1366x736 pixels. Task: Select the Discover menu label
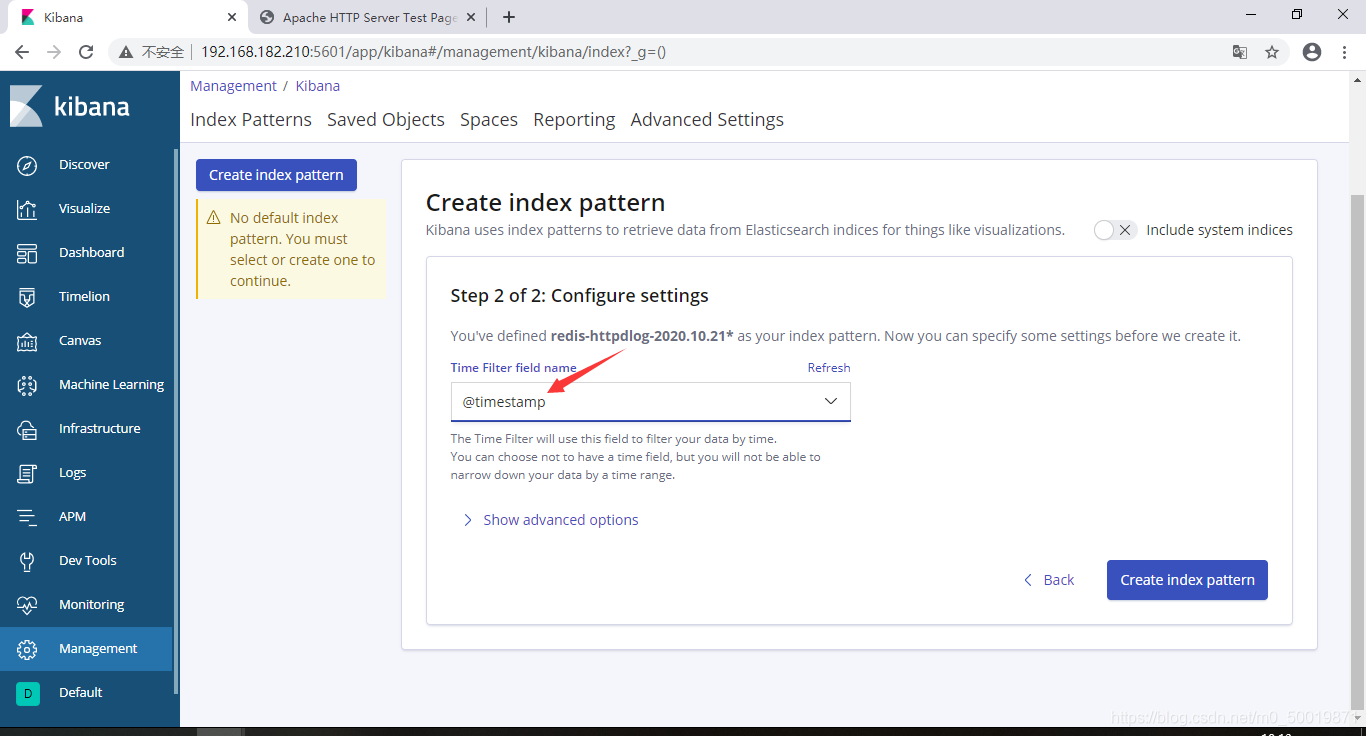click(x=84, y=165)
